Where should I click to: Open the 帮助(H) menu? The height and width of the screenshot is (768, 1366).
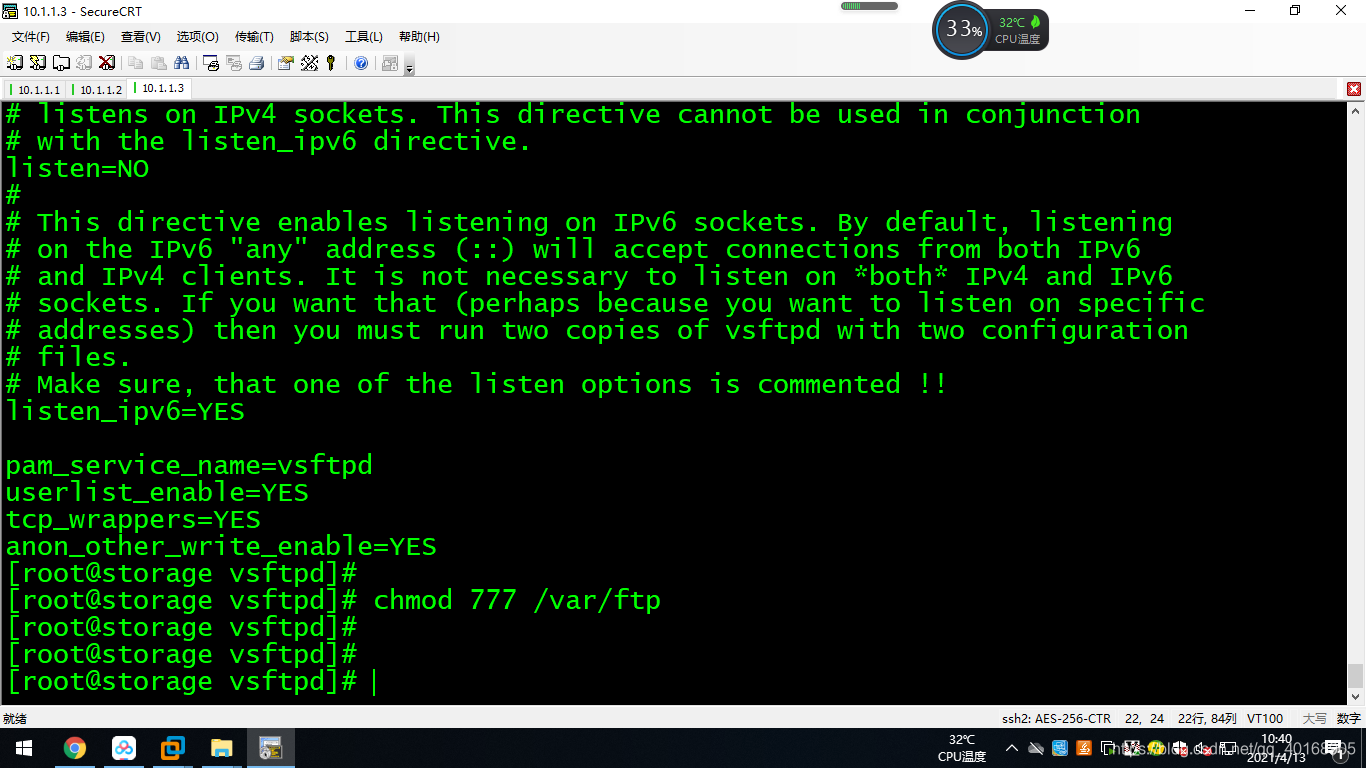click(x=419, y=37)
